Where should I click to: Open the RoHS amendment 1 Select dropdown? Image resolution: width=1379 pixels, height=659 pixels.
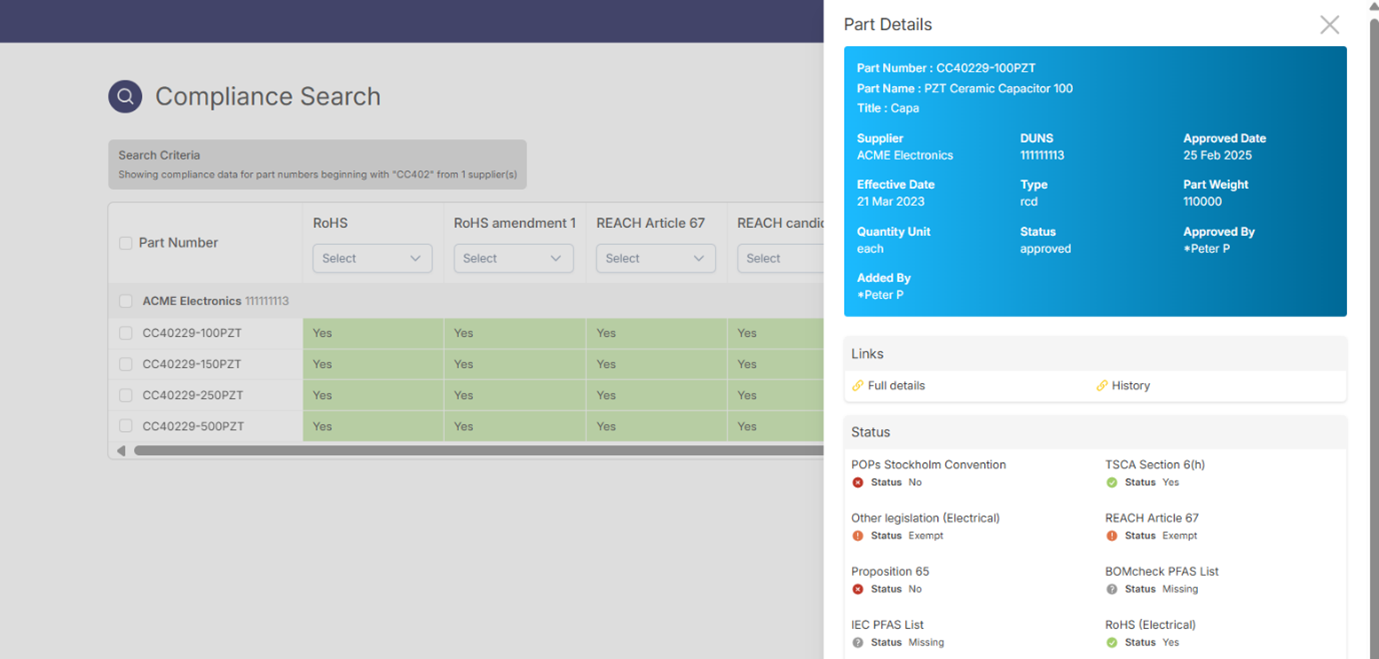(x=514, y=258)
